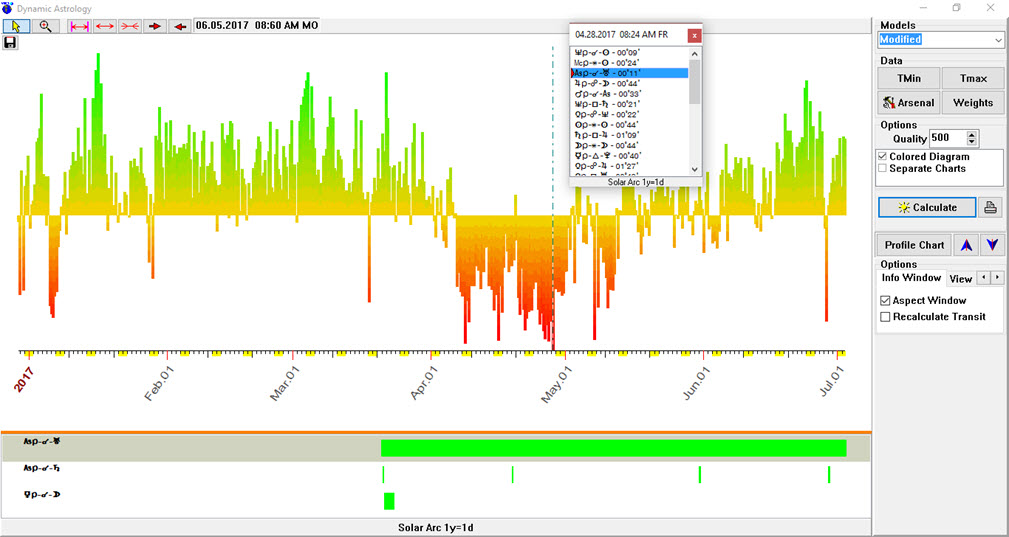
Task: Switch to the View tab
Action: (960, 279)
